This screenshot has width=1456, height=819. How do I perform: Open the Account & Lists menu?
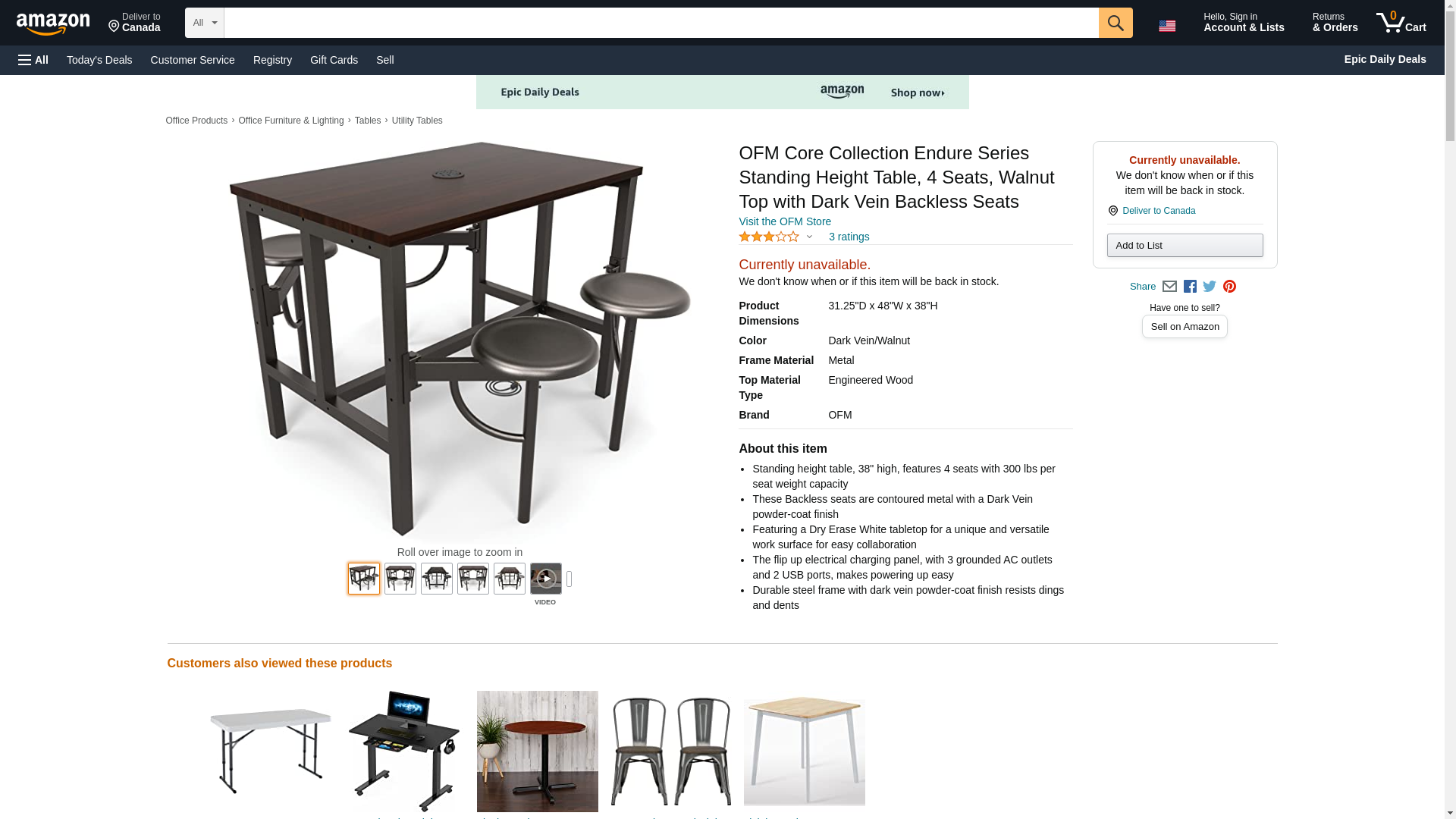[x=1244, y=23]
